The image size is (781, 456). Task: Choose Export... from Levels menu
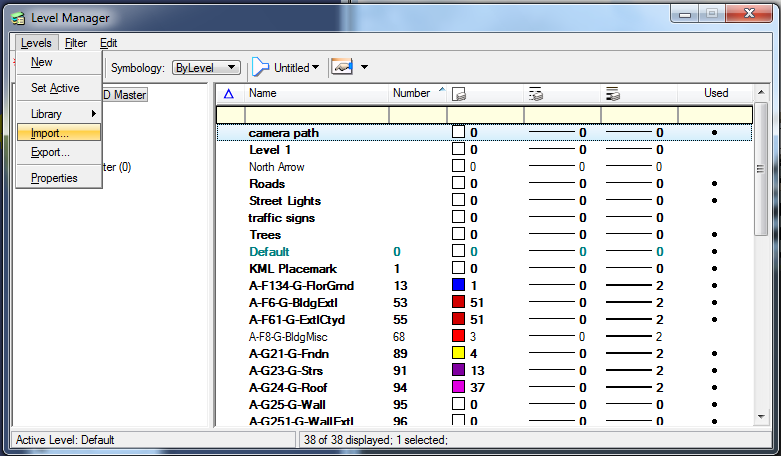(x=59, y=152)
